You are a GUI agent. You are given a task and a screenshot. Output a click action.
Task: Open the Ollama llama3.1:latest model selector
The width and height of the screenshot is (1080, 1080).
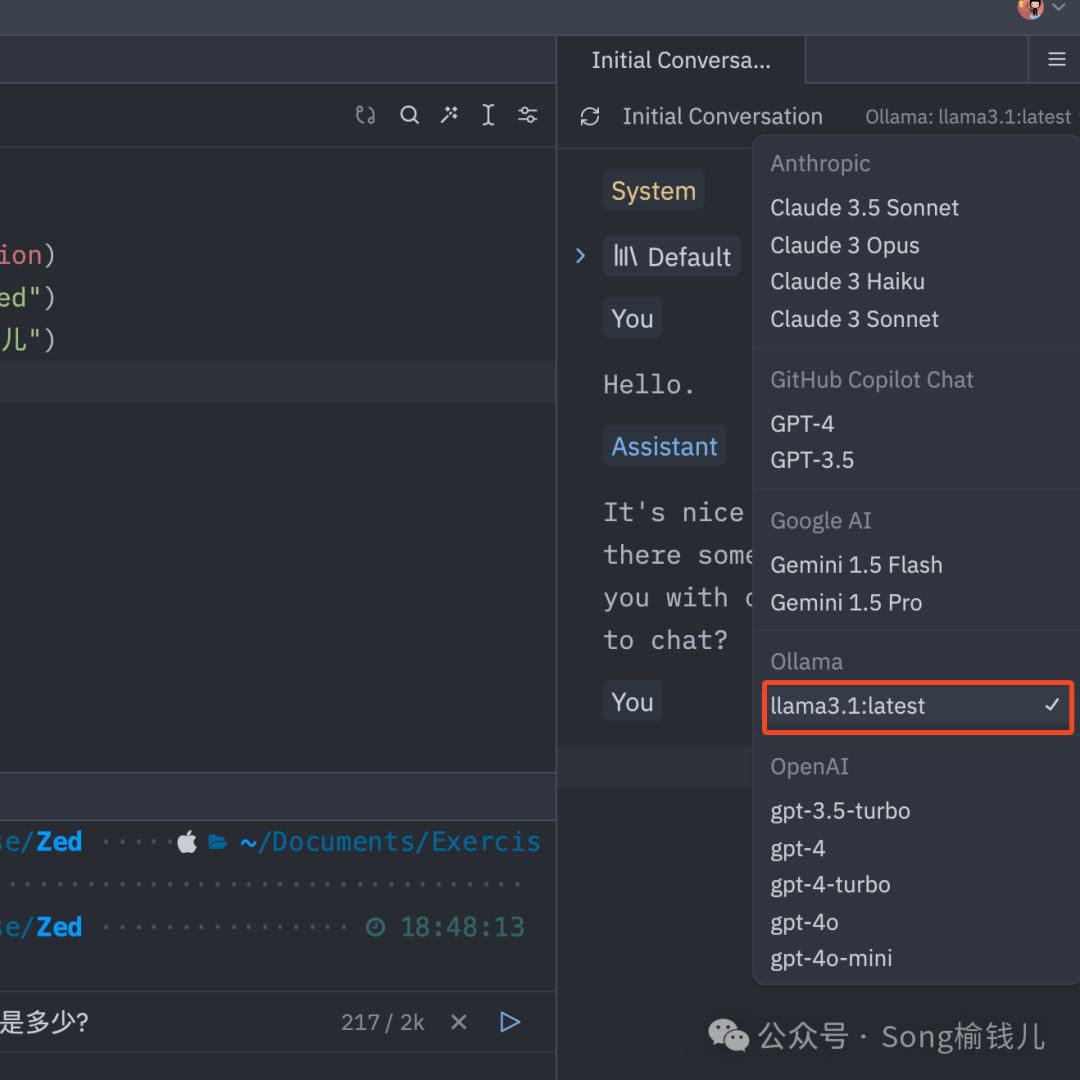(968, 117)
